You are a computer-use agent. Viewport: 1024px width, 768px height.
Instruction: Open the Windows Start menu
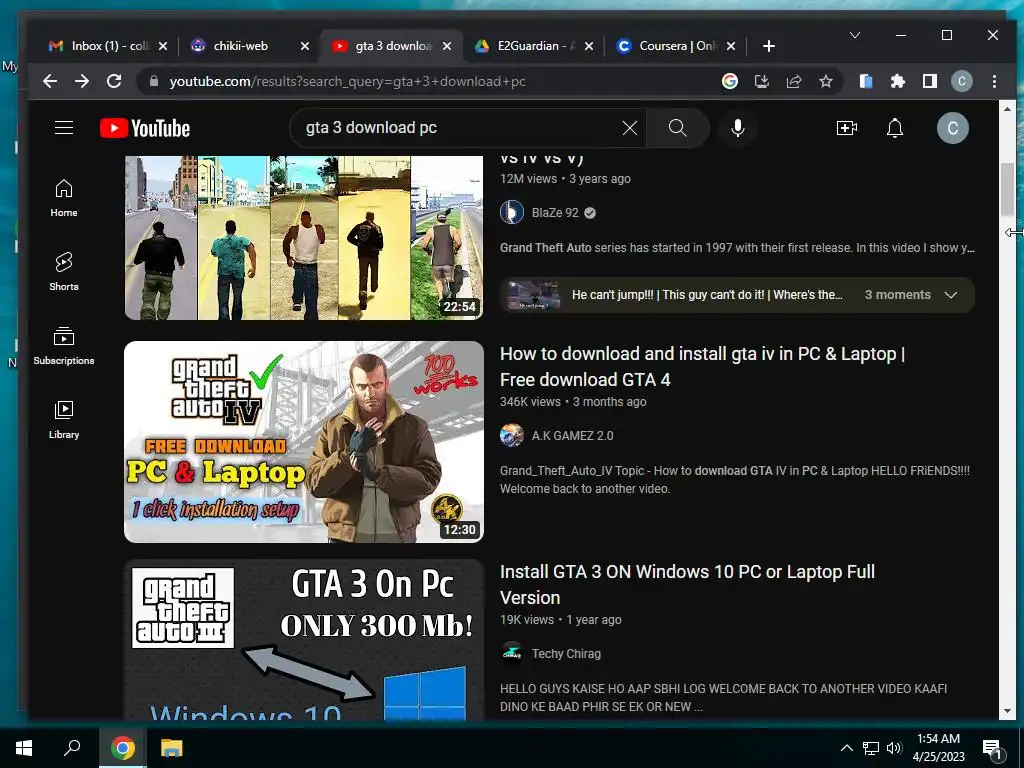pos(24,748)
